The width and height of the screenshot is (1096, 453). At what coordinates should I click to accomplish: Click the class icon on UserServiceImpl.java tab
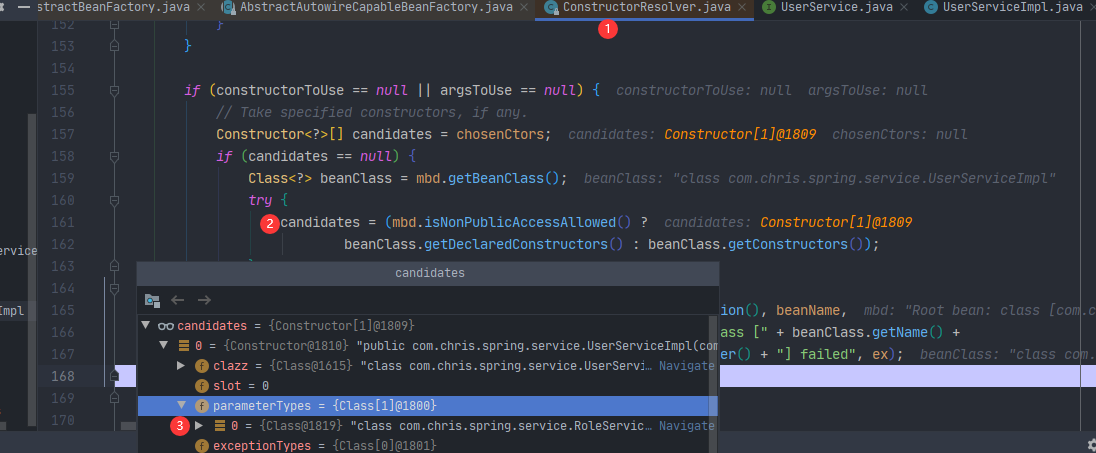(x=930, y=8)
